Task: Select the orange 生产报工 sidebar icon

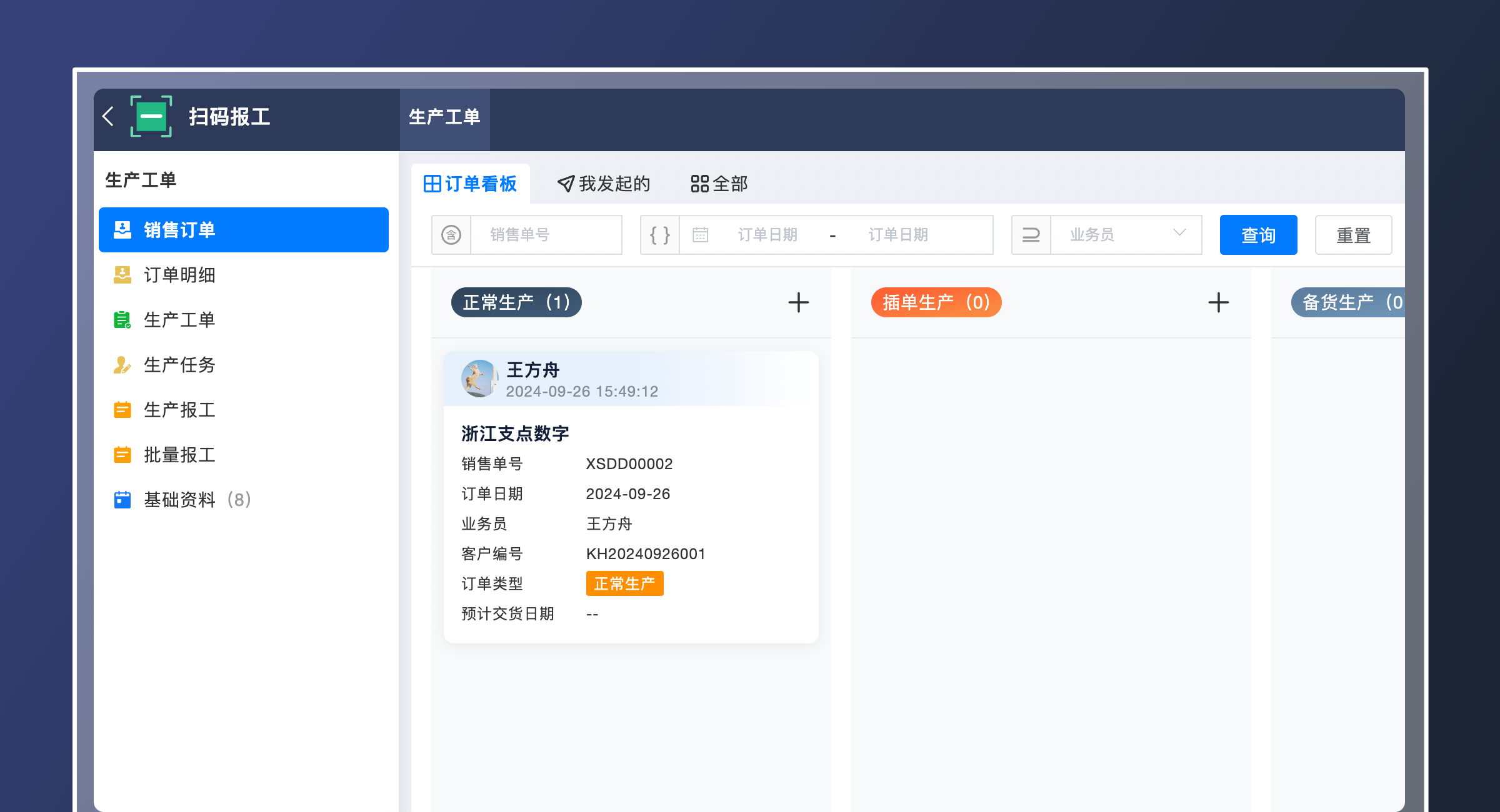Action: click(122, 410)
